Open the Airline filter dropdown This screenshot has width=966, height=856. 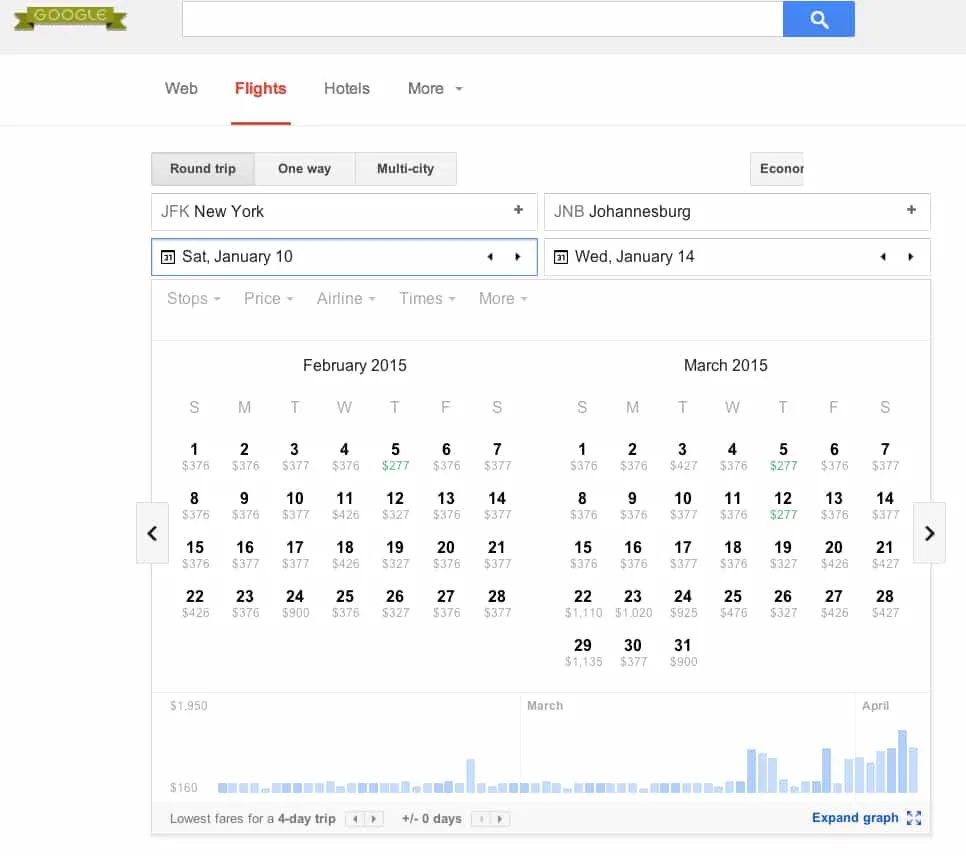point(345,298)
